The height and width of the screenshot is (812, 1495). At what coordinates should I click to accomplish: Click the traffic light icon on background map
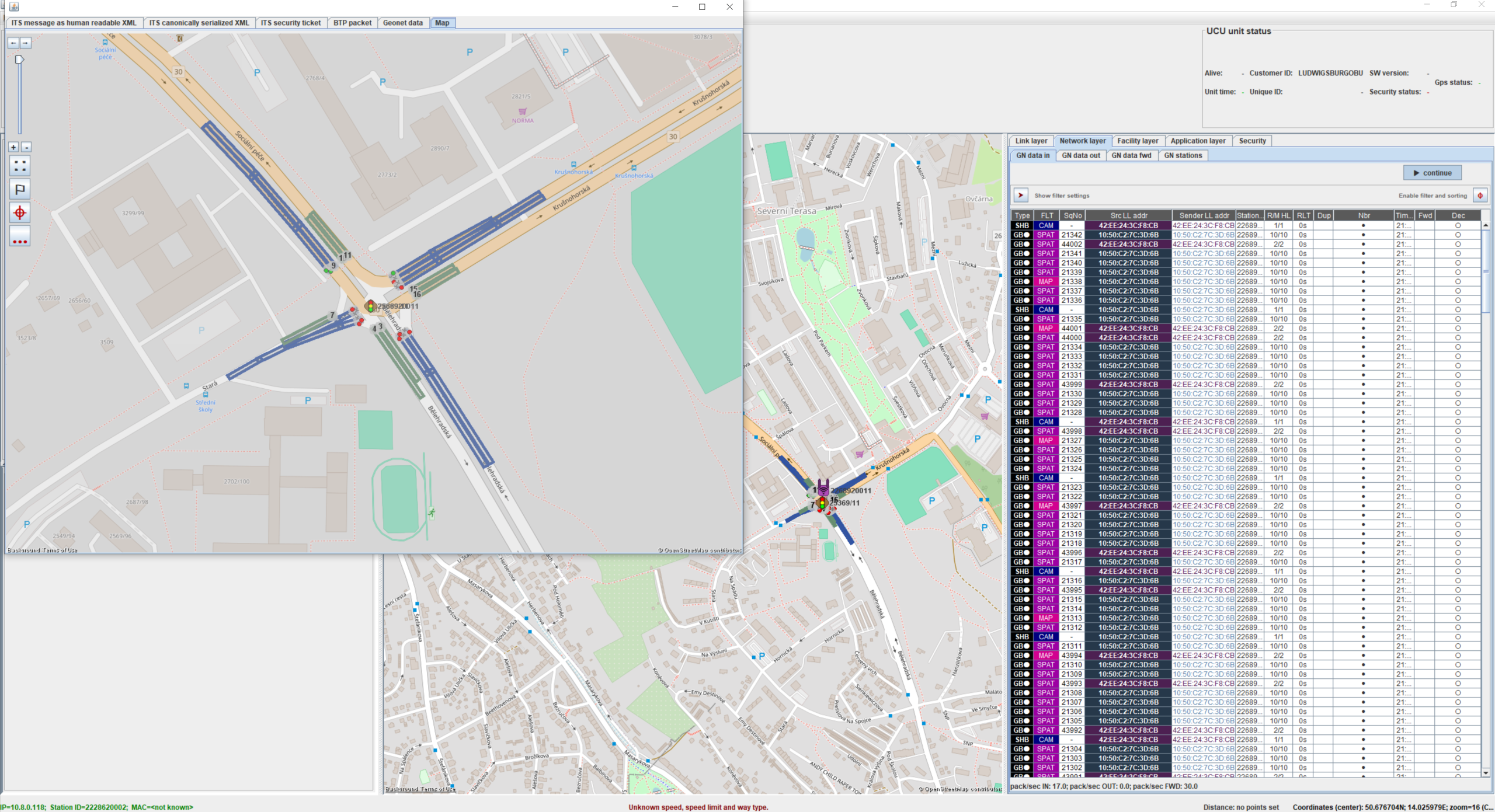[x=822, y=503]
